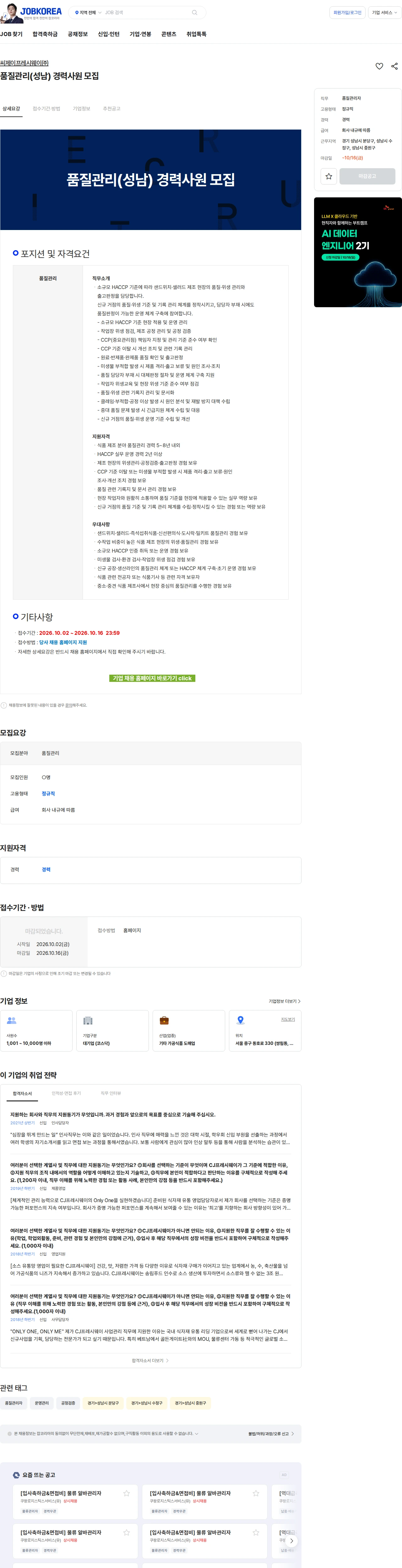
Task: Open 불법/허위/과장/오류 신고 report link
Action: pos(271,1433)
